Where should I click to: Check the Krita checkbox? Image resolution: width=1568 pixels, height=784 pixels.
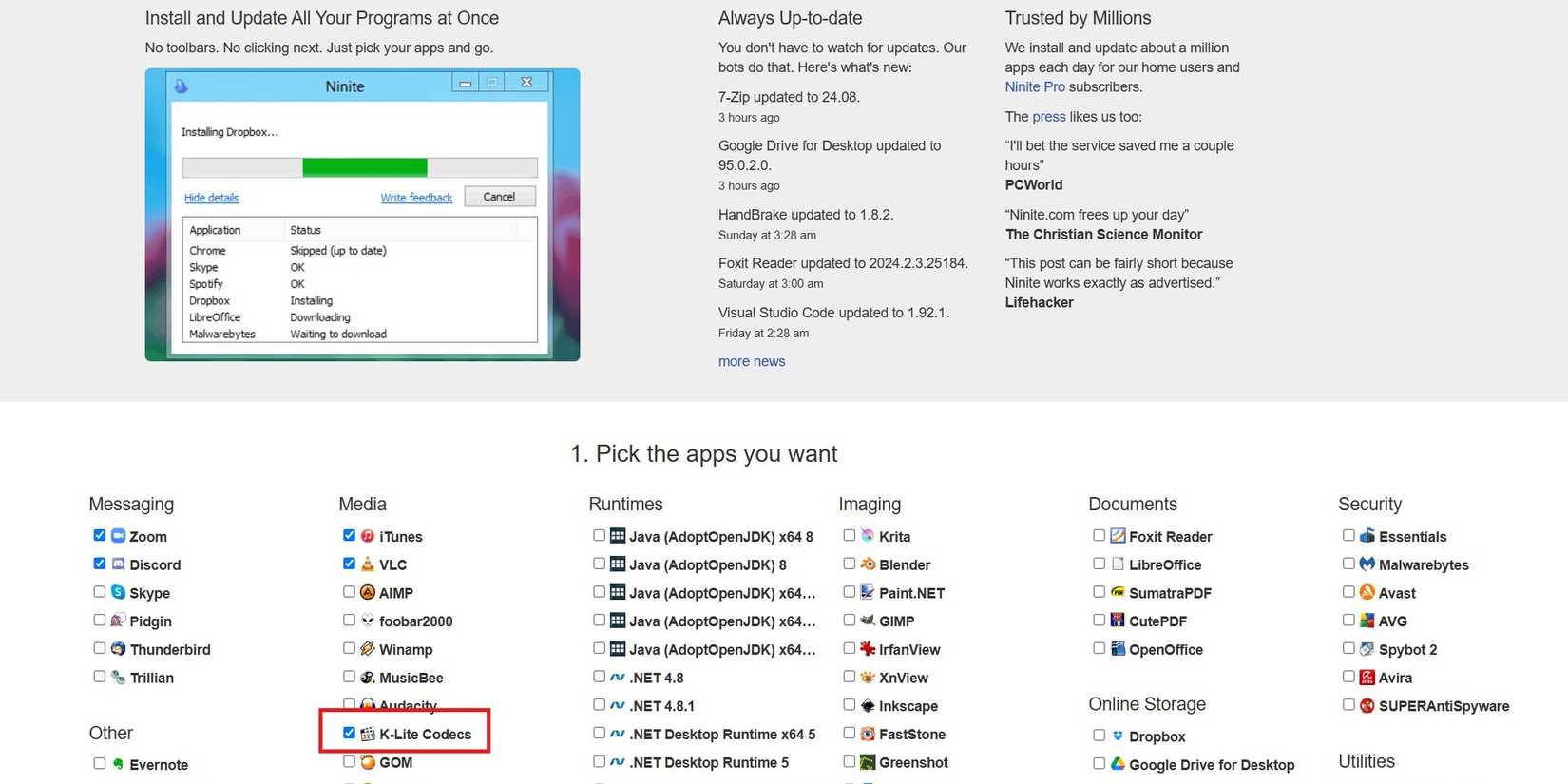[850, 535]
